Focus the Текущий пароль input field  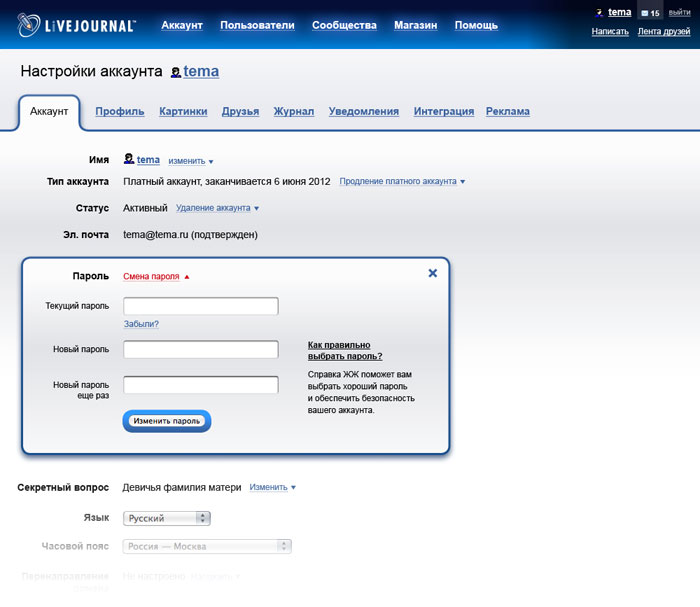point(201,306)
